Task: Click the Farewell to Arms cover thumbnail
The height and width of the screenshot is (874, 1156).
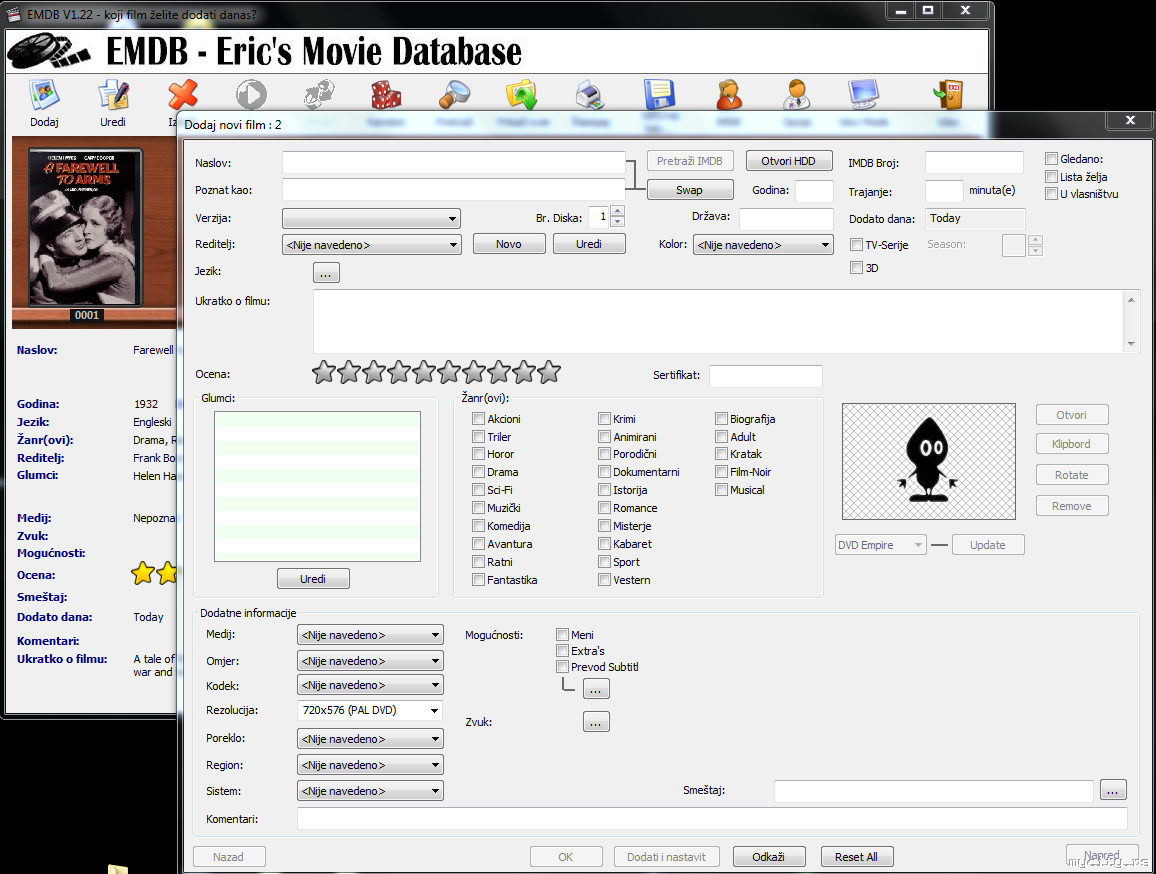Action: coord(86,228)
